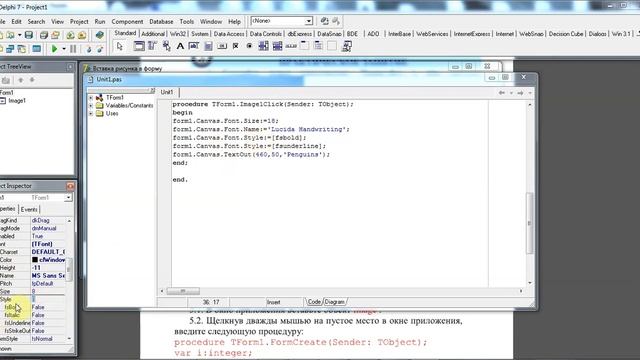Close the Object Inspector panel
The image size is (640, 360).
click(70, 186)
